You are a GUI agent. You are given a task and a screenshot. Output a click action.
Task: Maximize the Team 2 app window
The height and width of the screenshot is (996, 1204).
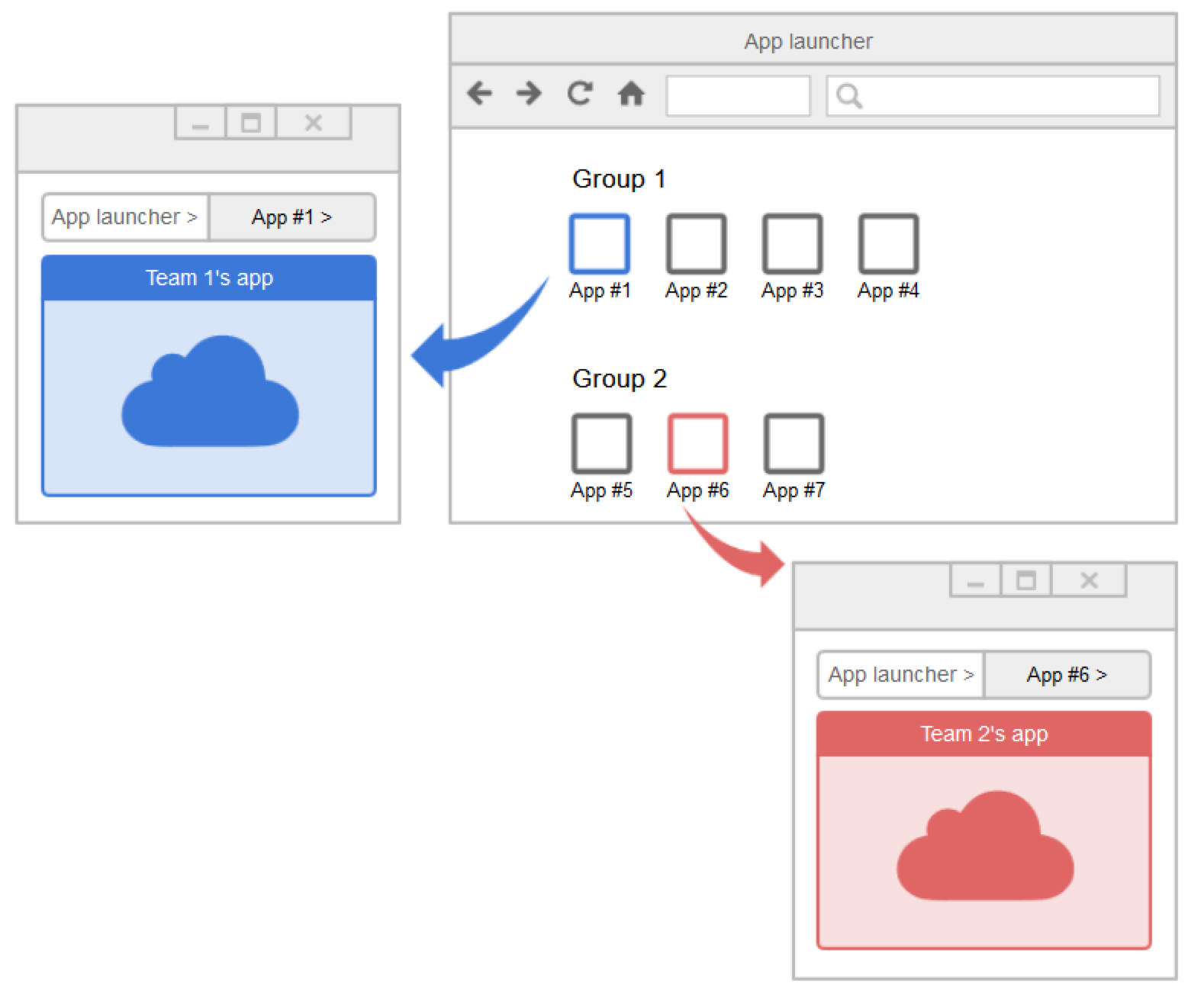(x=1026, y=581)
